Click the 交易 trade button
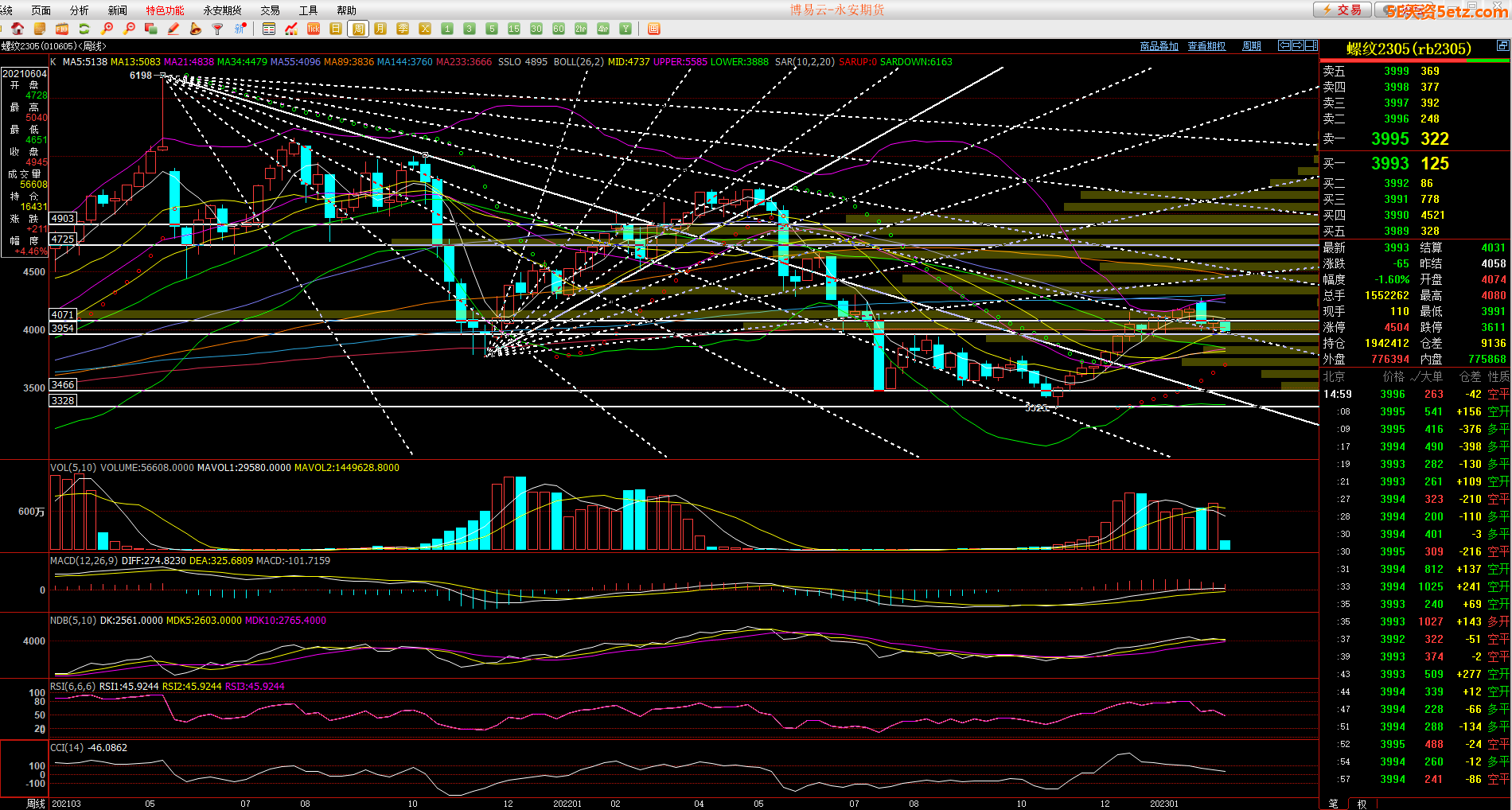Image resolution: width=1512 pixels, height=810 pixels. (x=1342, y=10)
